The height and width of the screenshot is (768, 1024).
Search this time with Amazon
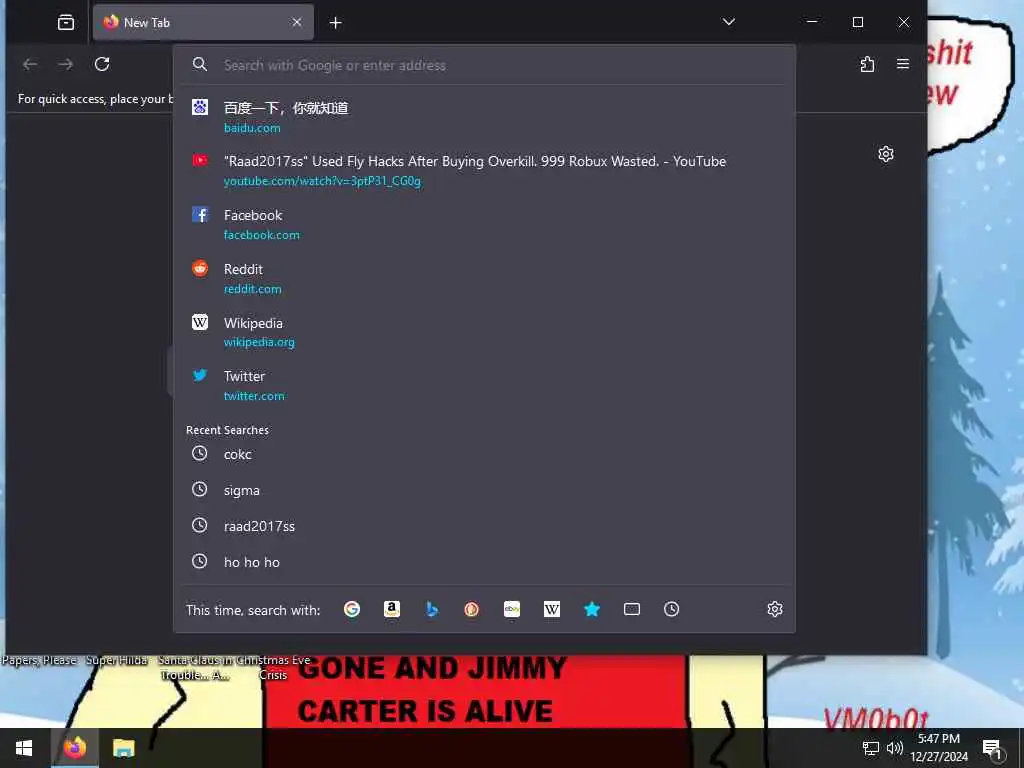[x=392, y=609]
